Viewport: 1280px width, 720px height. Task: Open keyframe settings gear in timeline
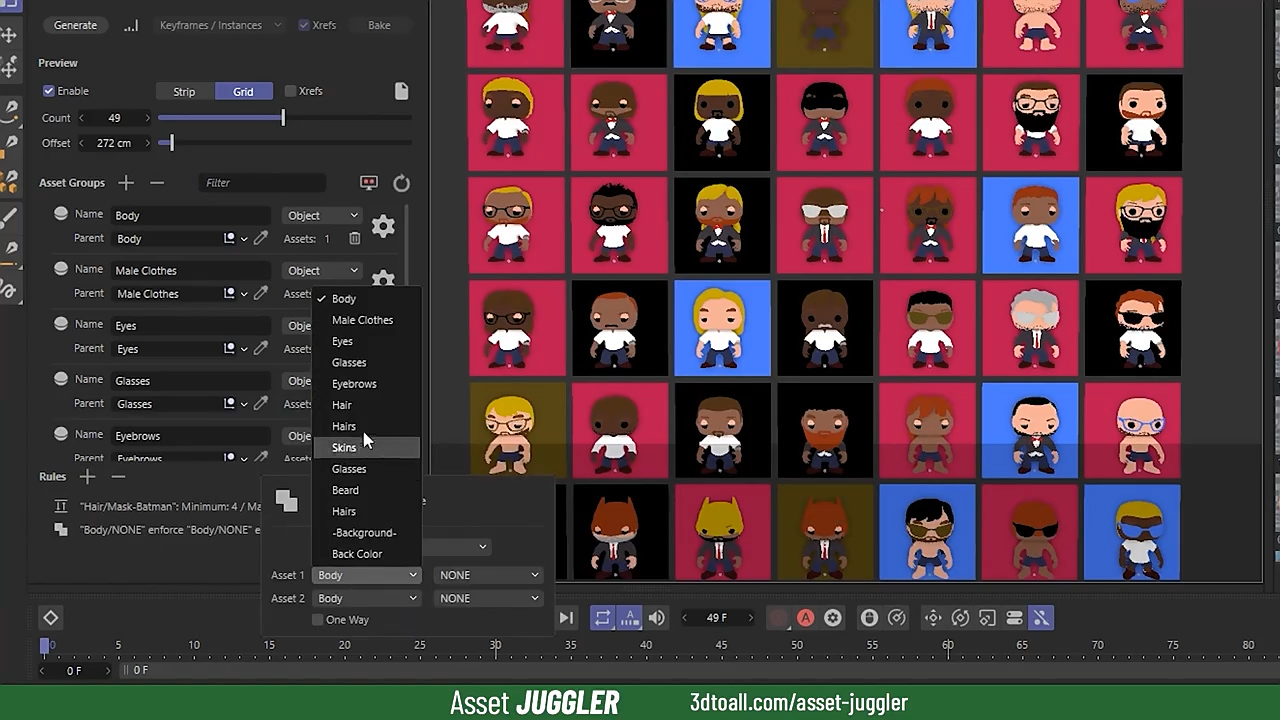click(x=832, y=618)
